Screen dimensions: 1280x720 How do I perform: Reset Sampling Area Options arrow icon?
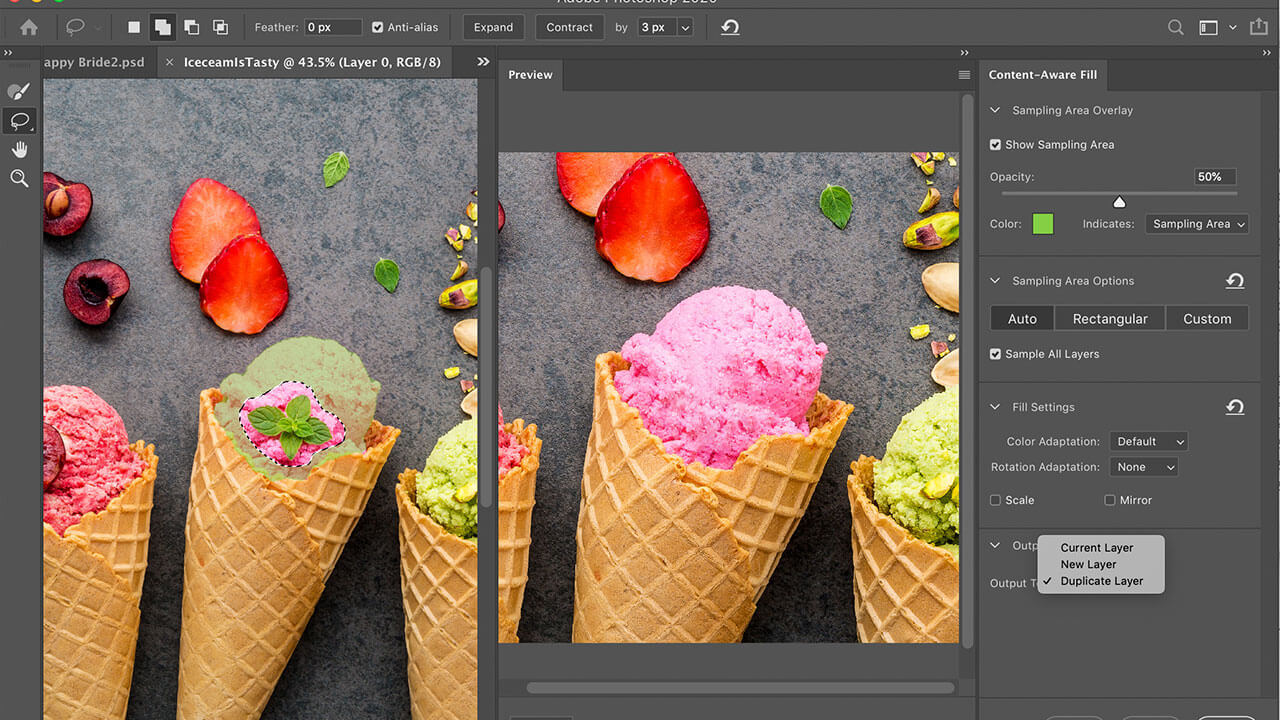pyautogui.click(x=1235, y=281)
